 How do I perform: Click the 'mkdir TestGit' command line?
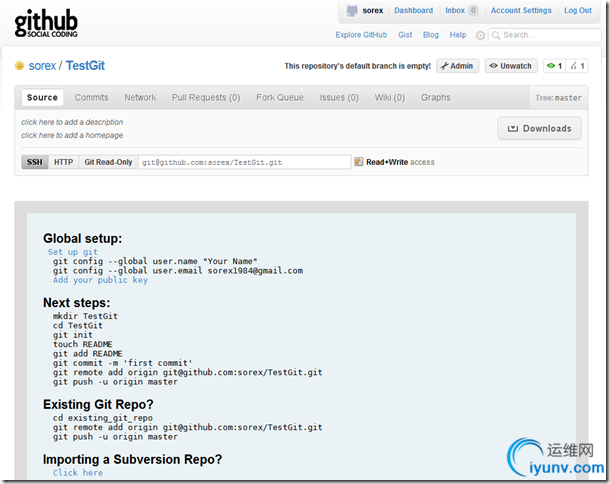85,316
